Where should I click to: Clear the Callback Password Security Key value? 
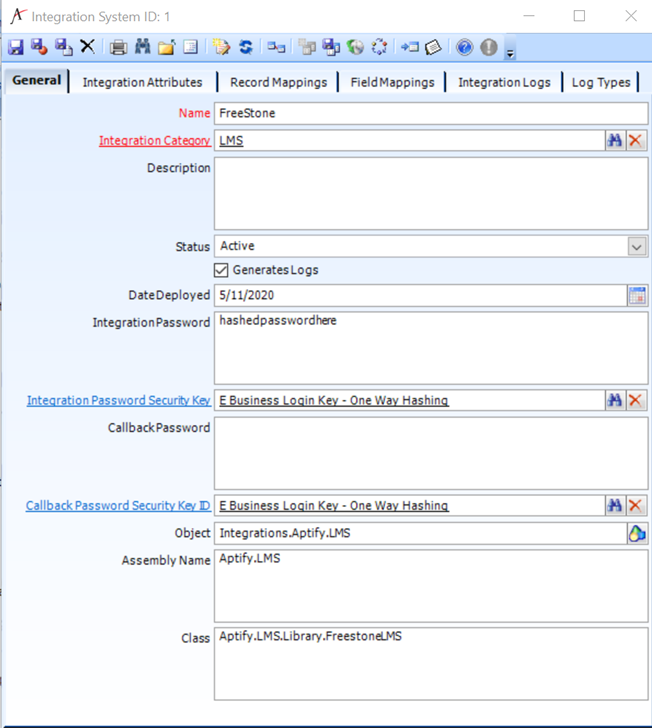tap(636, 505)
